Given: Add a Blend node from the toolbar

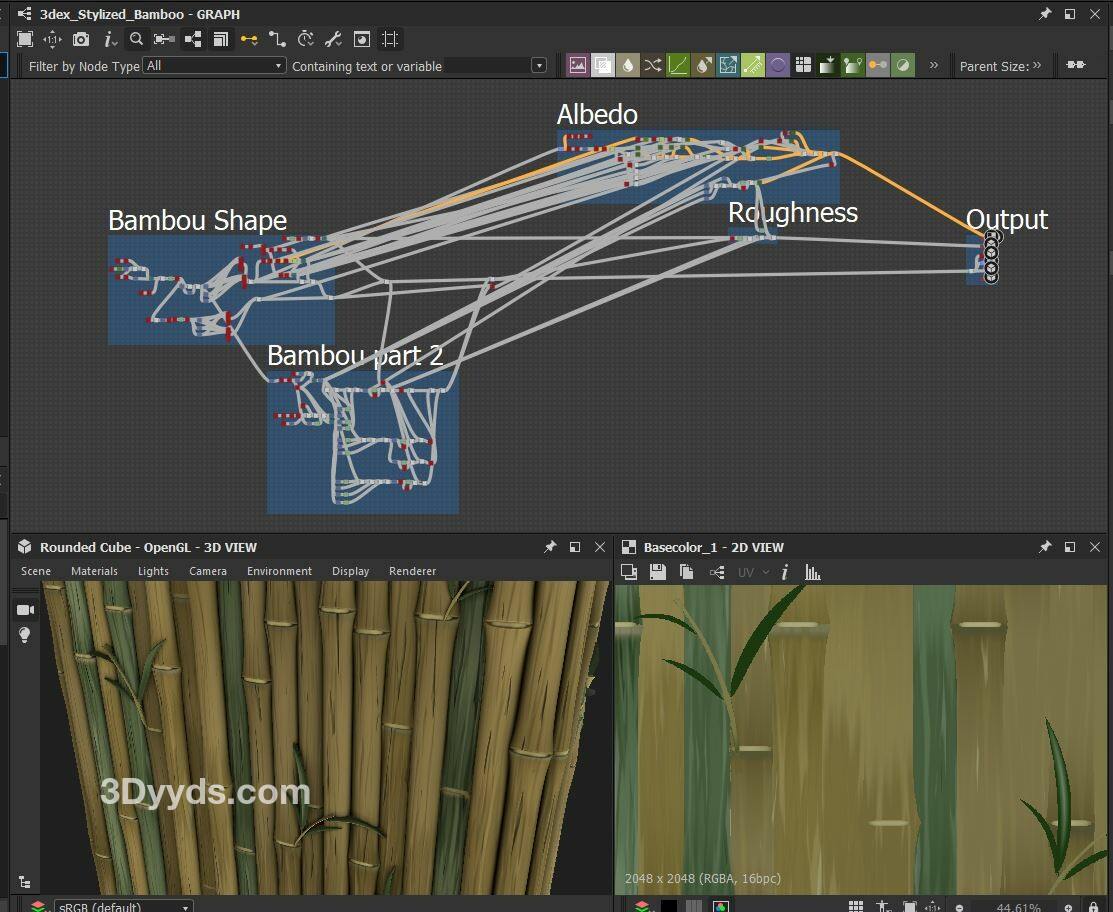Looking at the screenshot, I should (x=603, y=65).
